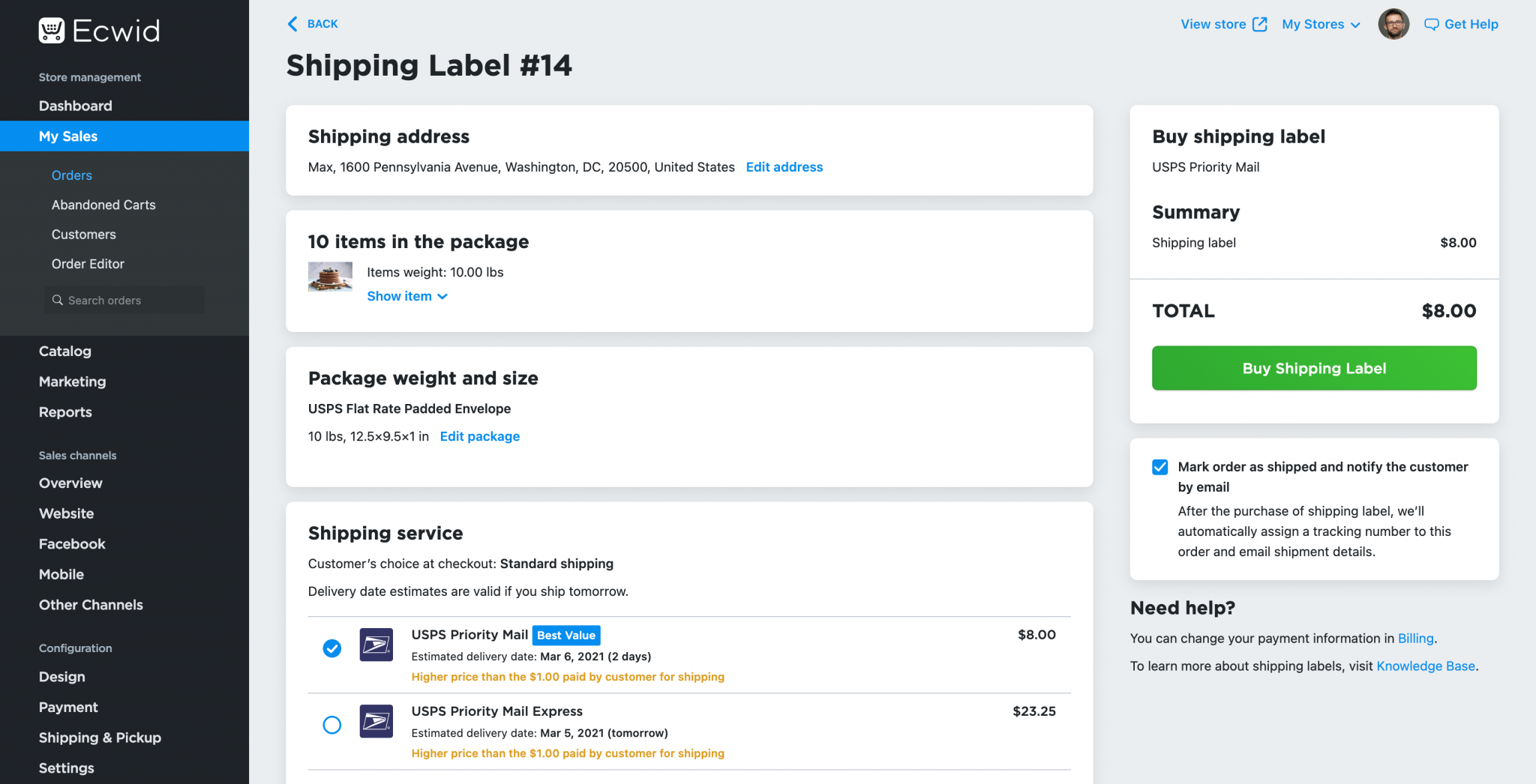Image resolution: width=1536 pixels, height=784 pixels.
Task: Click the Edit package link
Action: [479, 436]
